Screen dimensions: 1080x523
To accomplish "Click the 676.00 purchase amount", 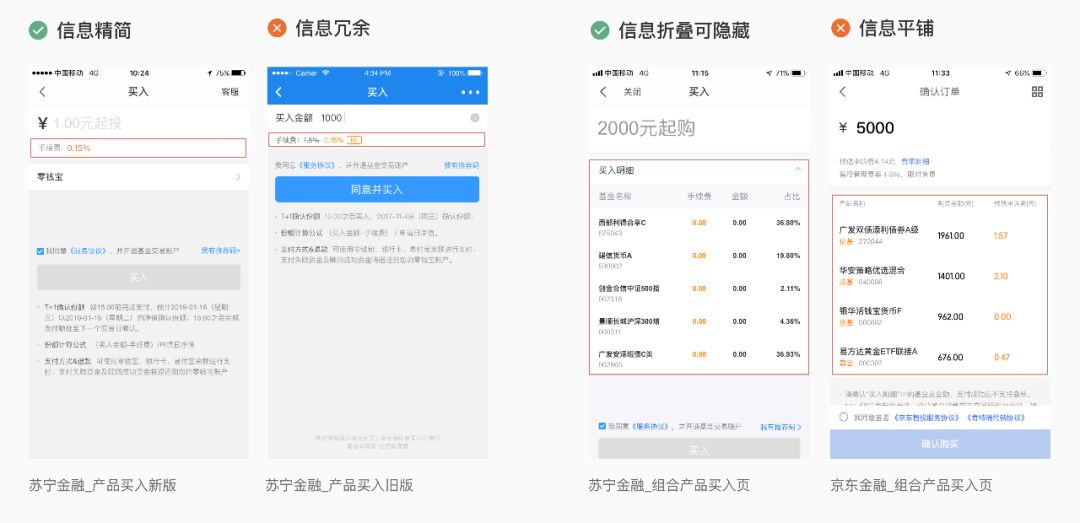I will (x=951, y=358).
